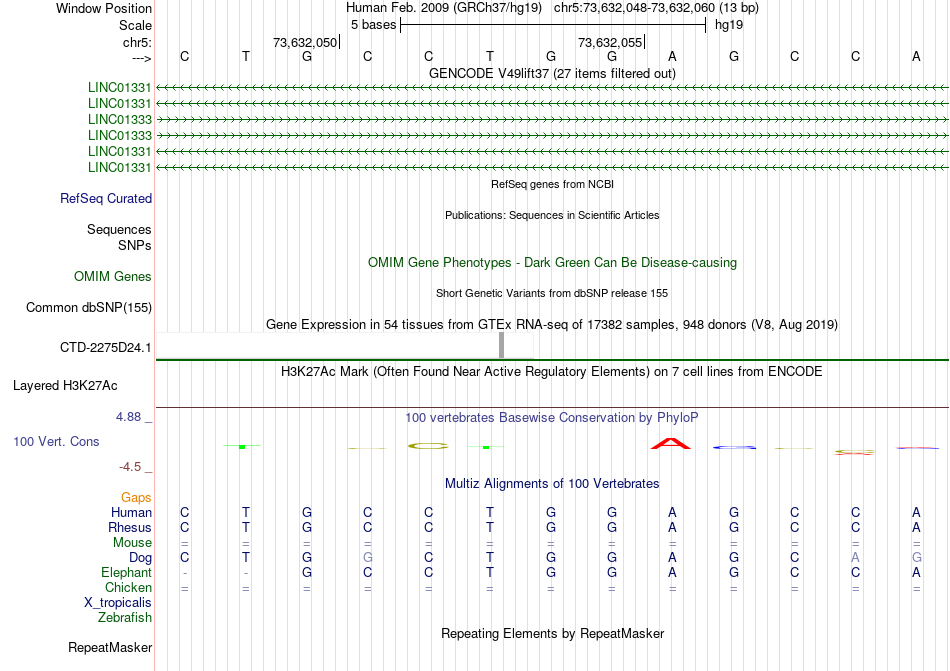
Task: Open the Basewise Conservation by PhyloP title
Action: 552,417
